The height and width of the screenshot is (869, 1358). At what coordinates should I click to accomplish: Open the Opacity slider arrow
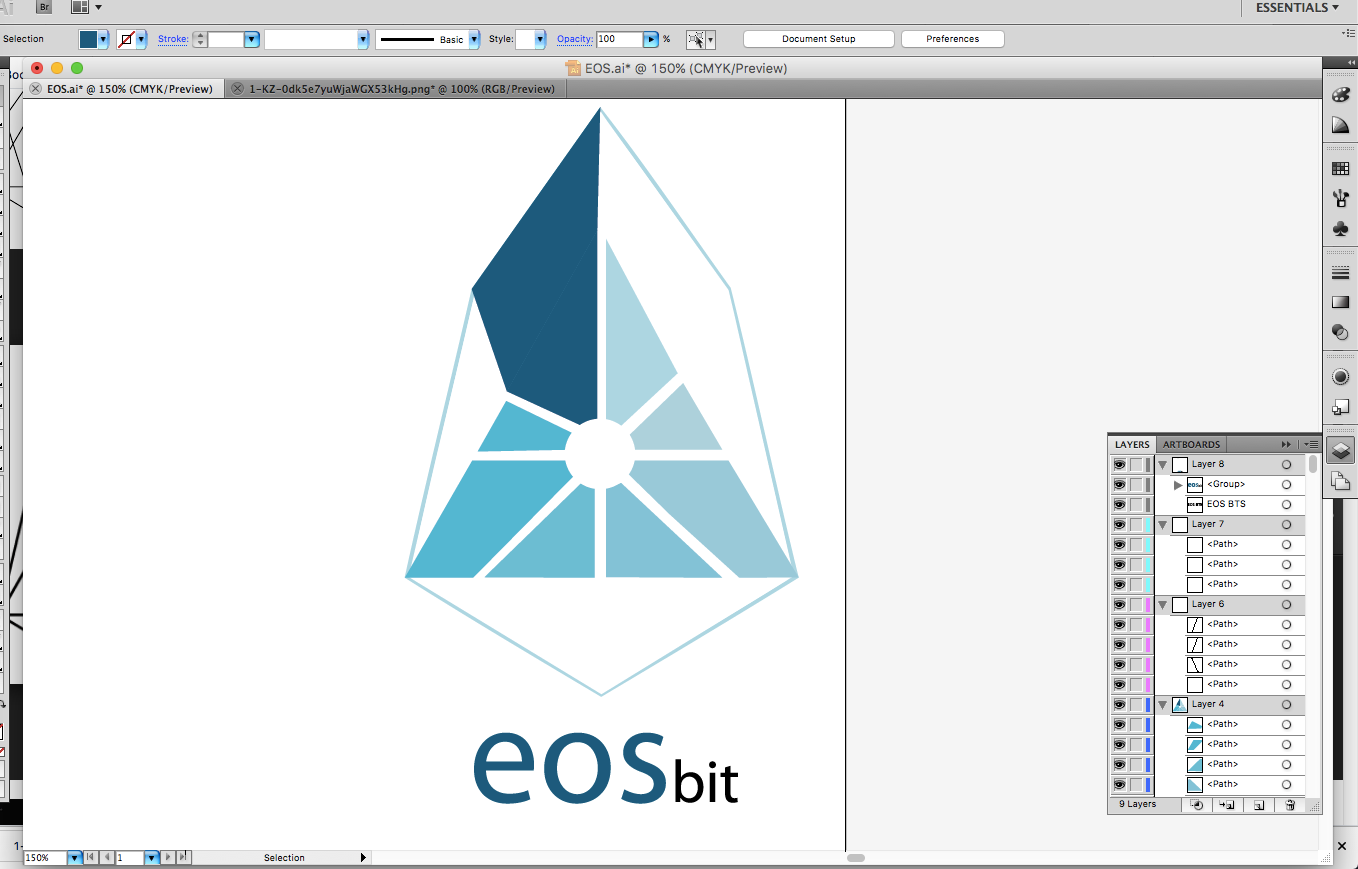pyautogui.click(x=651, y=39)
